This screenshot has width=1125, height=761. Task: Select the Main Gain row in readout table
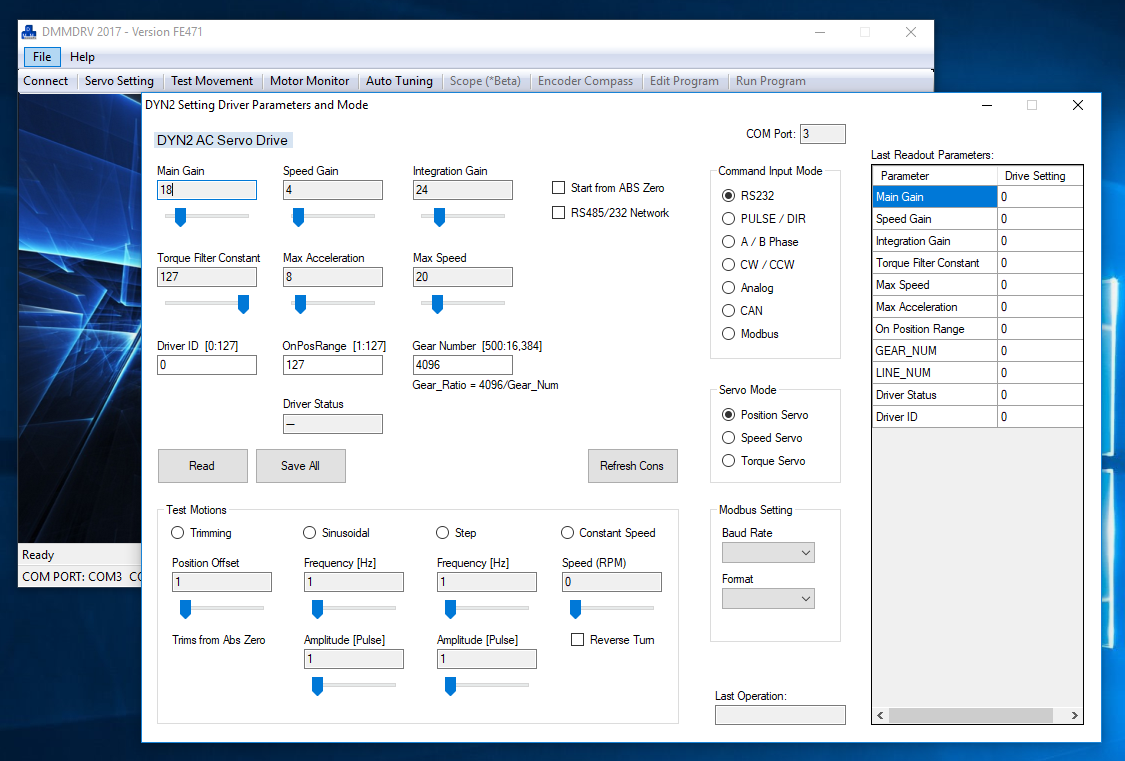[x=977, y=197]
